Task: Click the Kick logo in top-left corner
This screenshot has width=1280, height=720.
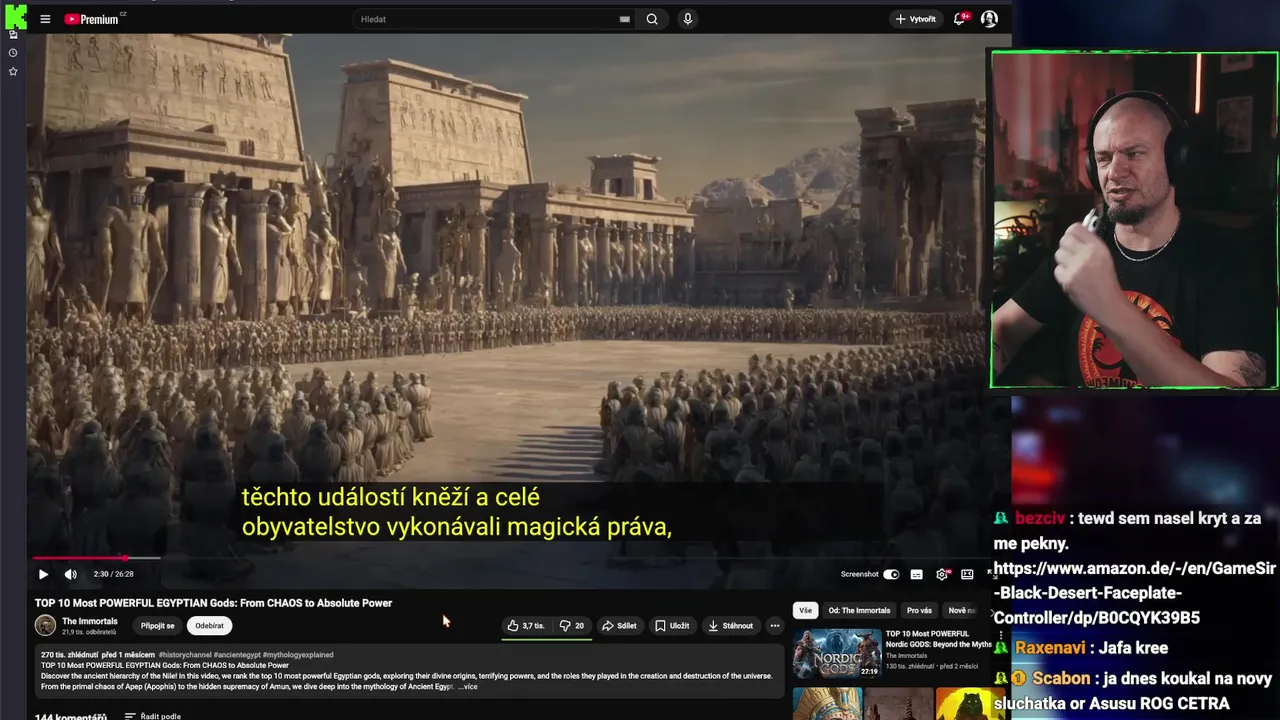Action: coord(14,15)
